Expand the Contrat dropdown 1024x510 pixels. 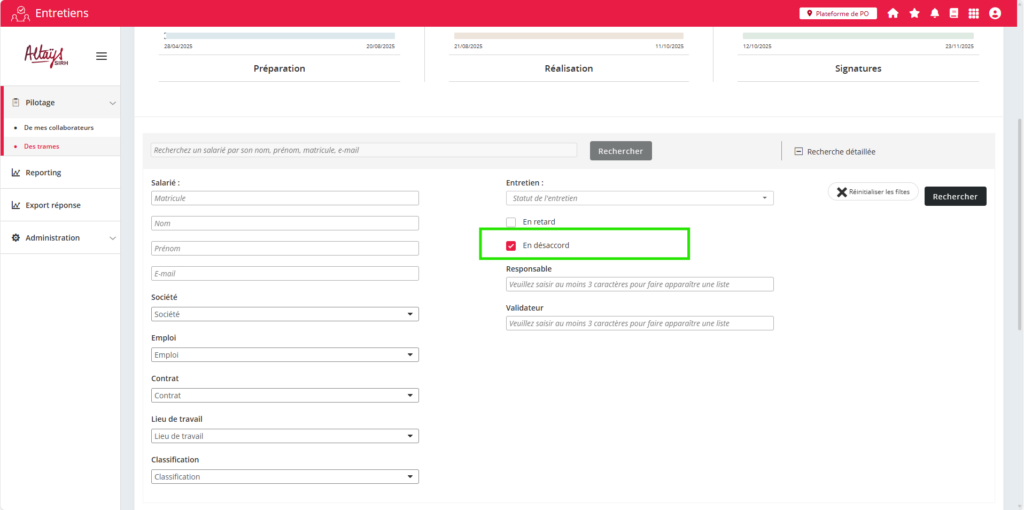pos(285,396)
